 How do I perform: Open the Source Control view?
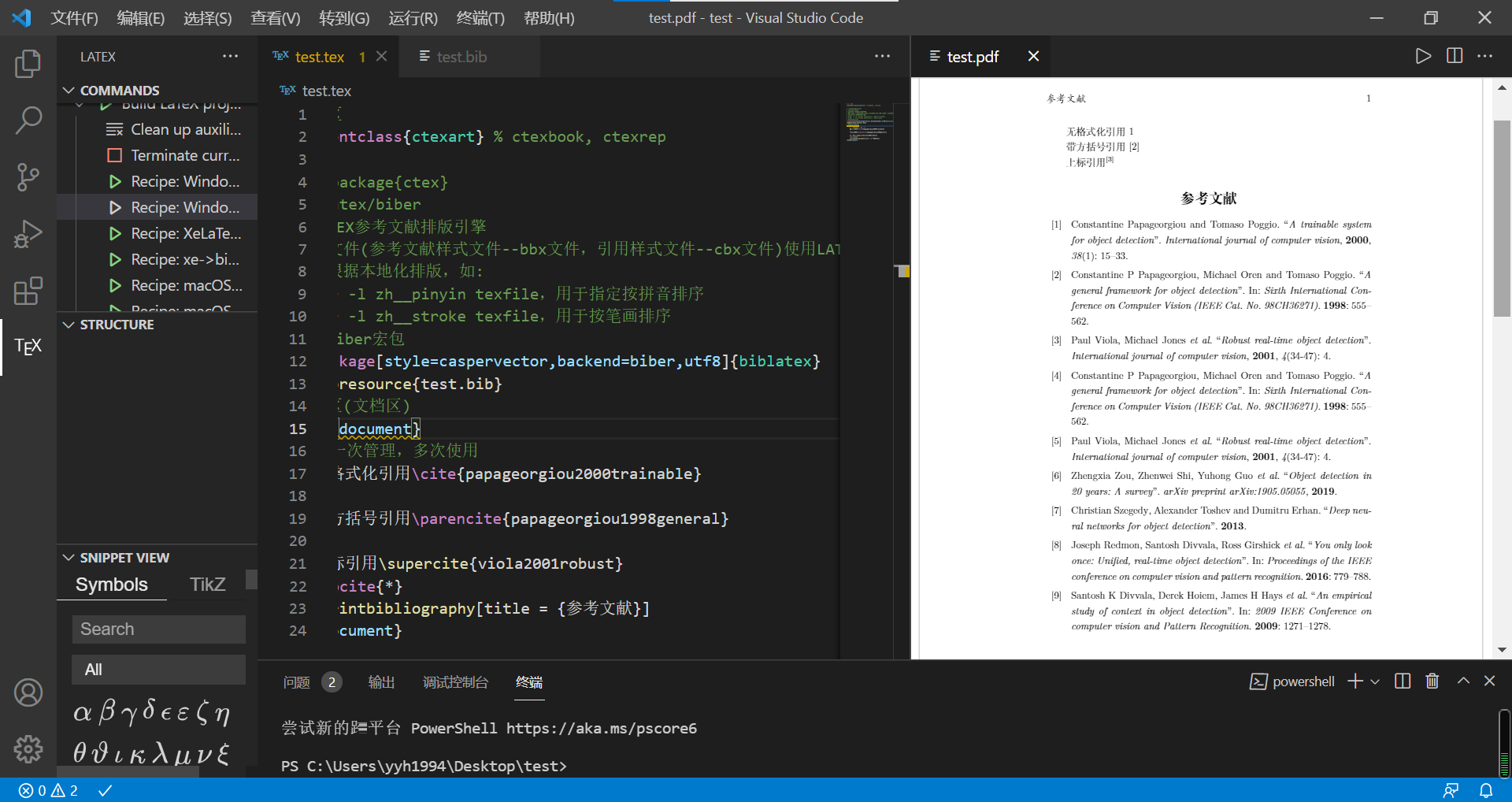(x=28, y=176)
